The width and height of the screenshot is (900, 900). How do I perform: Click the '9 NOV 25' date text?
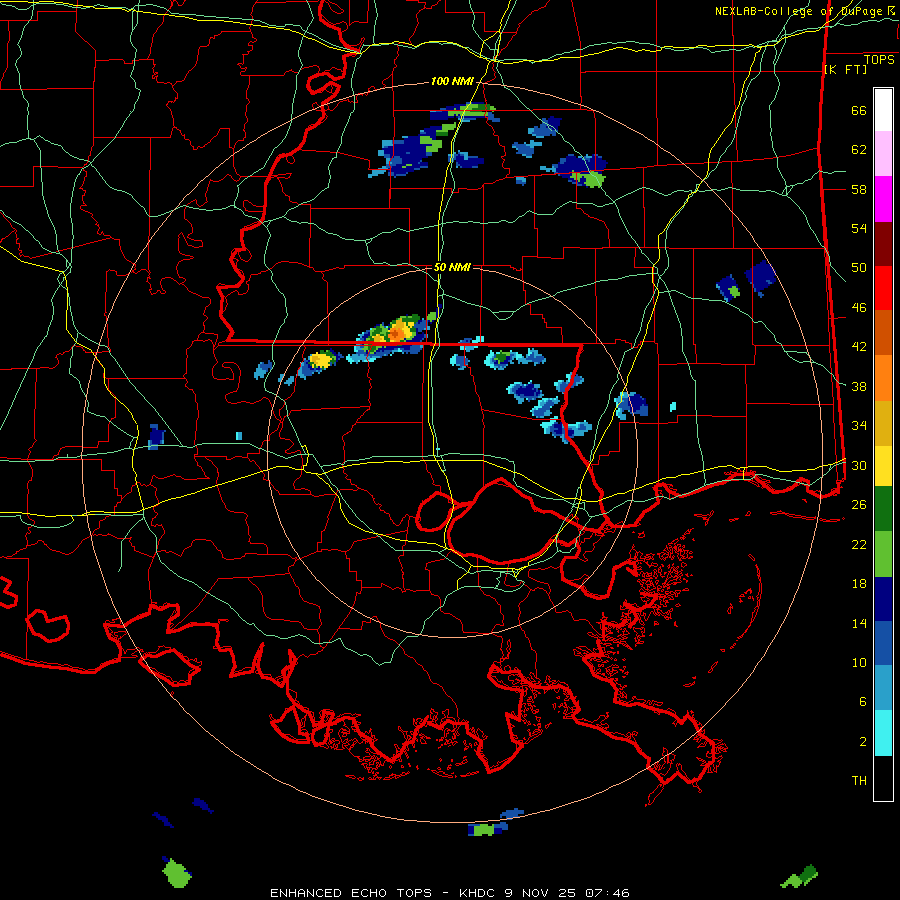pos(541,893)
